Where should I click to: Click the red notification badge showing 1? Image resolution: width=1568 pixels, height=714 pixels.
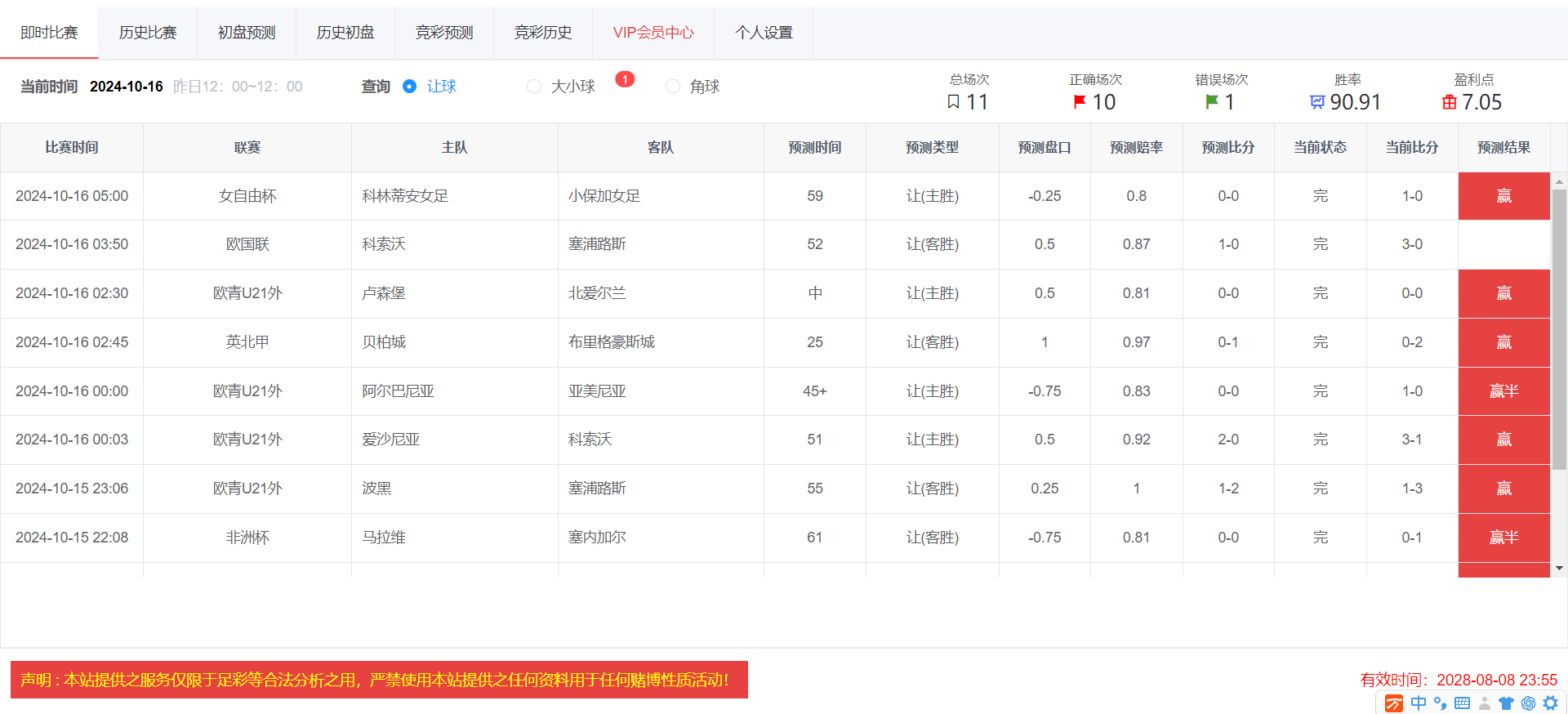coord(625,79)
